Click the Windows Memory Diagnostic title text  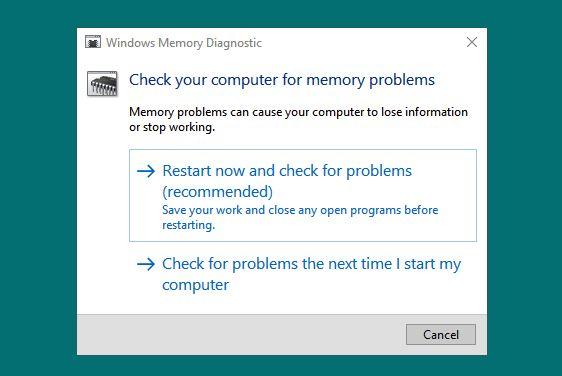(184, 43)
